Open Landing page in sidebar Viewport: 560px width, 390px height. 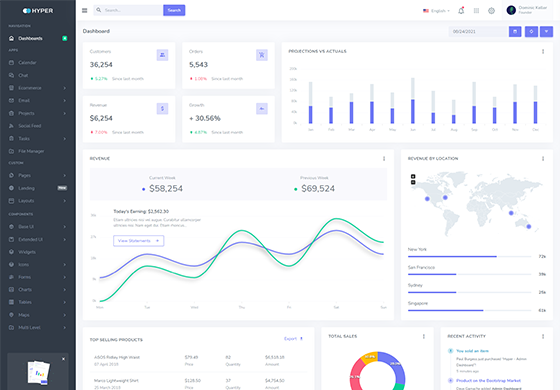(38, 188)
